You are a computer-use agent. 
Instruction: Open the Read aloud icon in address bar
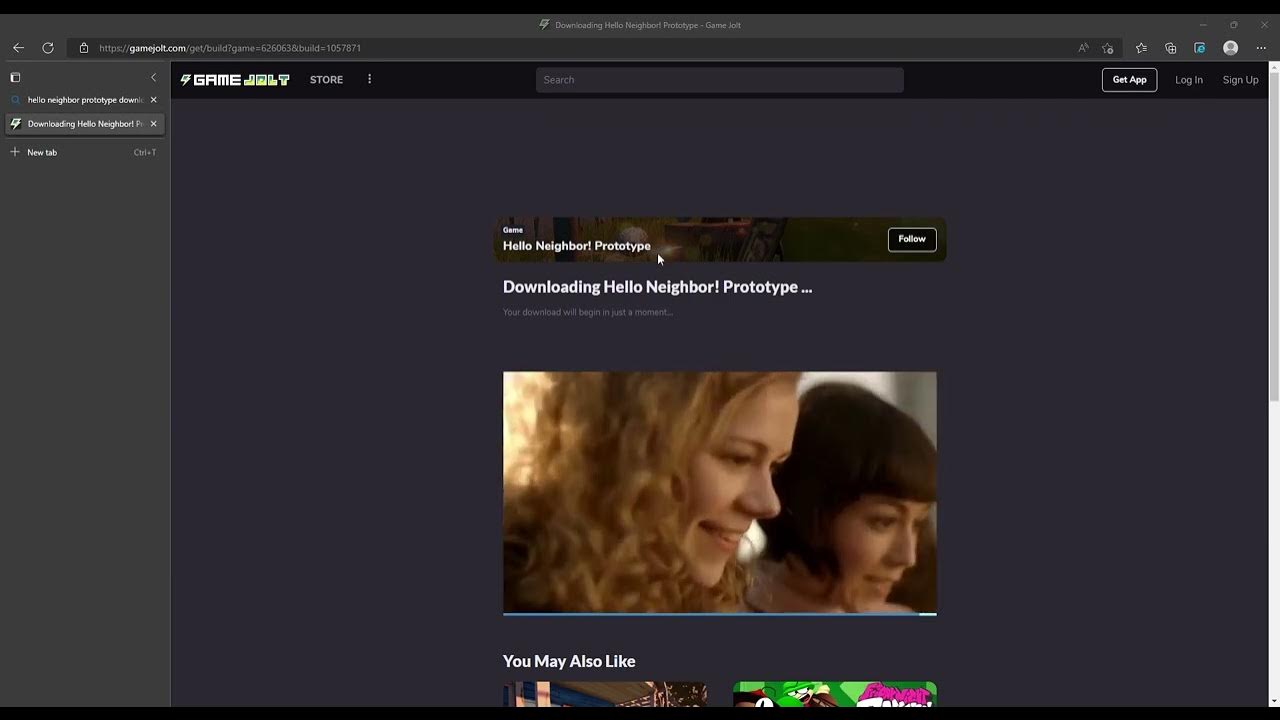pyautogui.click(x=1083, y=48)
